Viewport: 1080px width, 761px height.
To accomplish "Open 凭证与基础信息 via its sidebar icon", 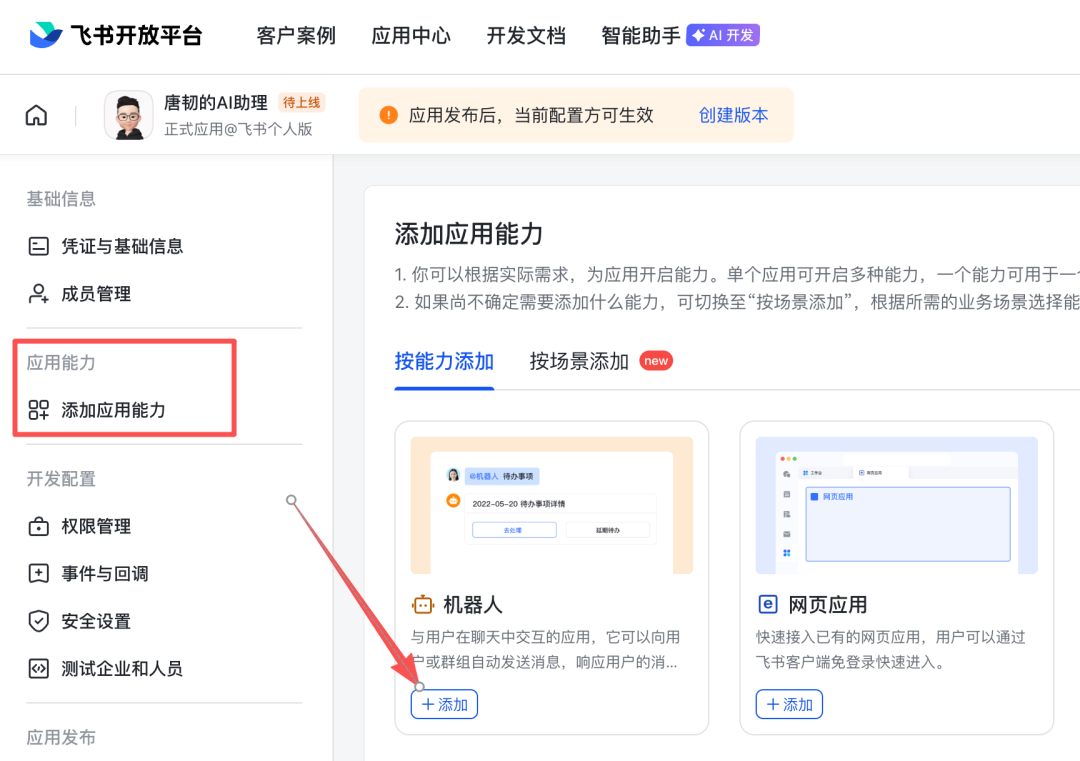I will pos(37,245).
